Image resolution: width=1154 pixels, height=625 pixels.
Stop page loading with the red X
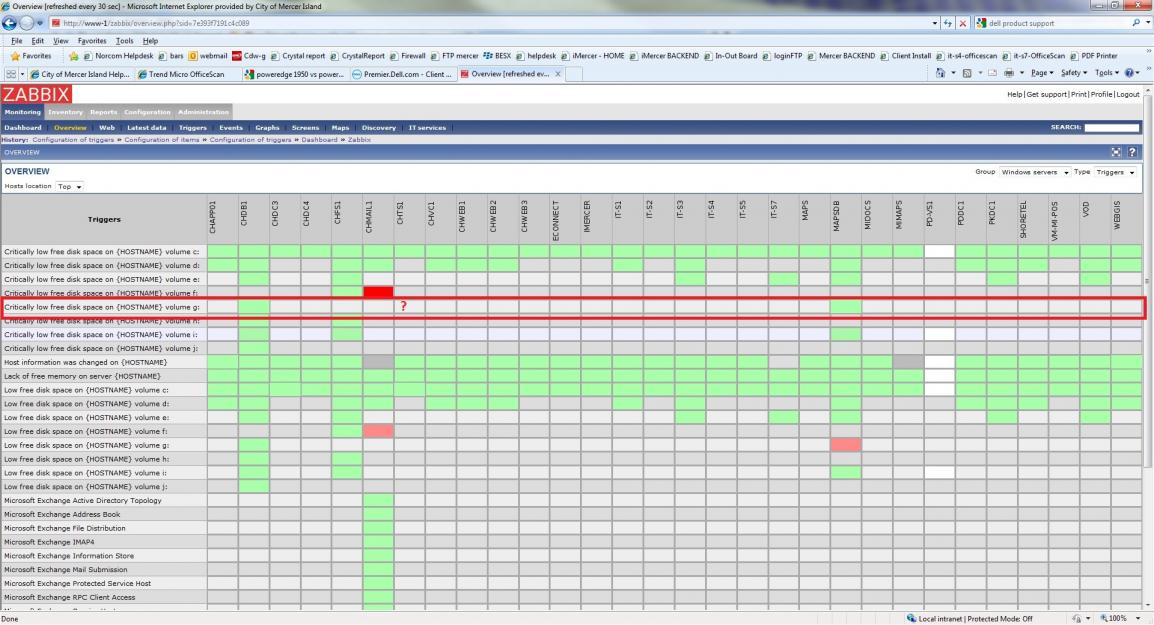point(963,24)
